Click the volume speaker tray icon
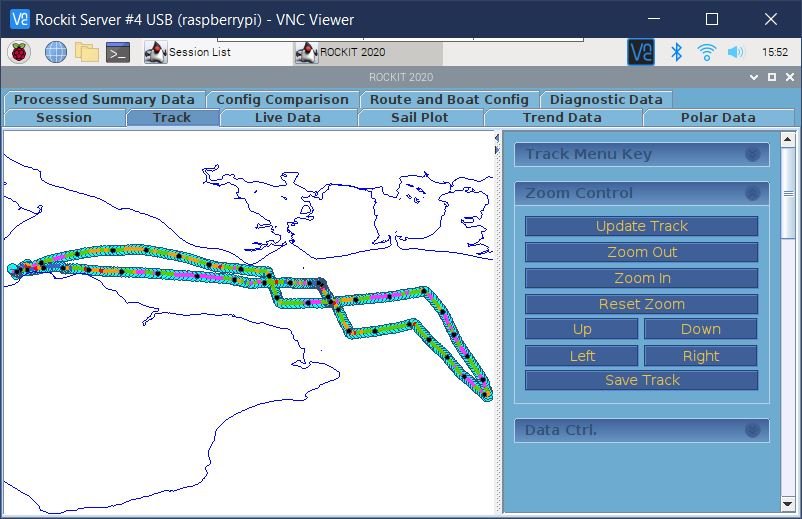This screenshot has height=519, width=802. [x=736, y=52]
